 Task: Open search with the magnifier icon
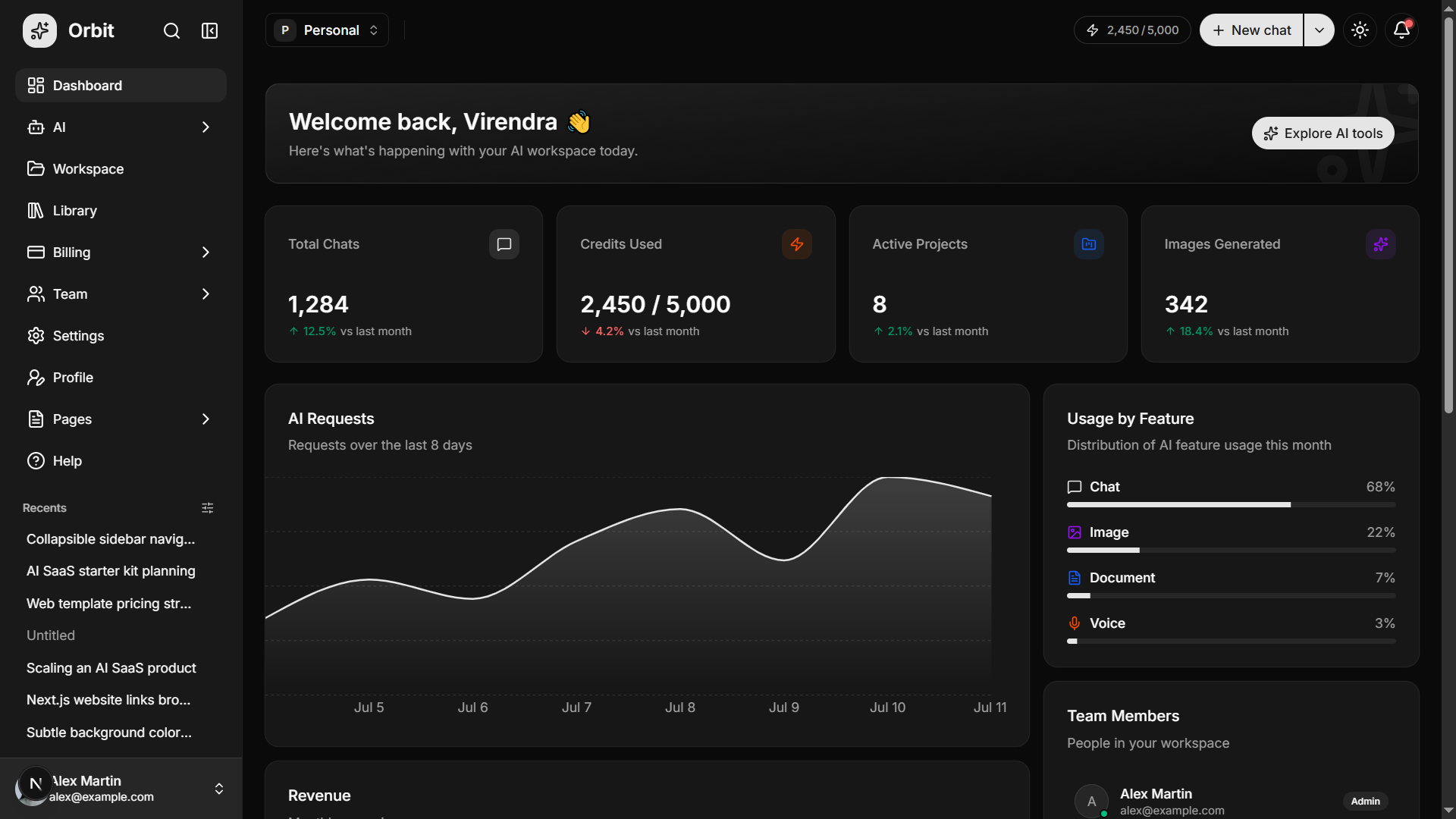(x=172, y=30)
